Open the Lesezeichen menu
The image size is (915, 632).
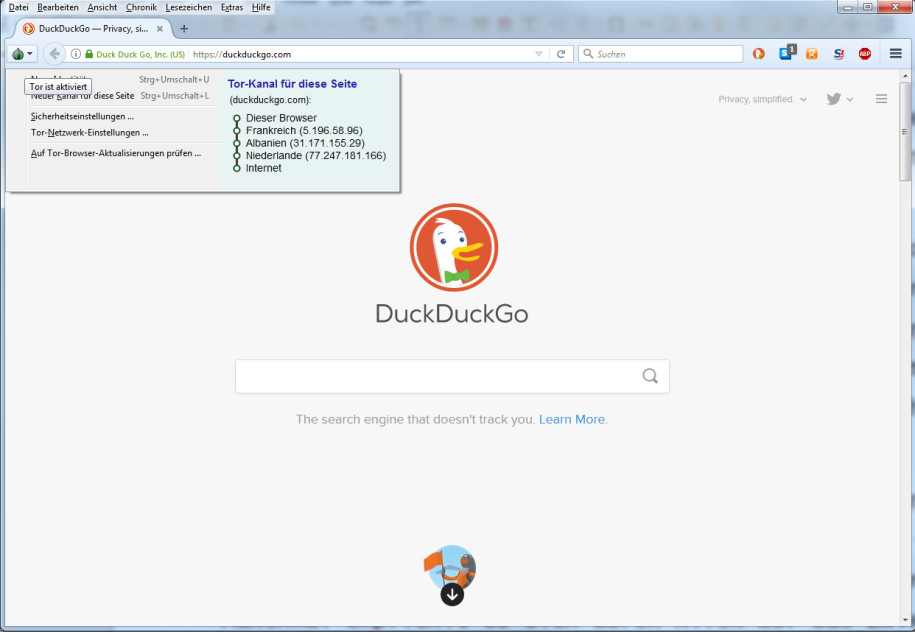pos(188,8)
